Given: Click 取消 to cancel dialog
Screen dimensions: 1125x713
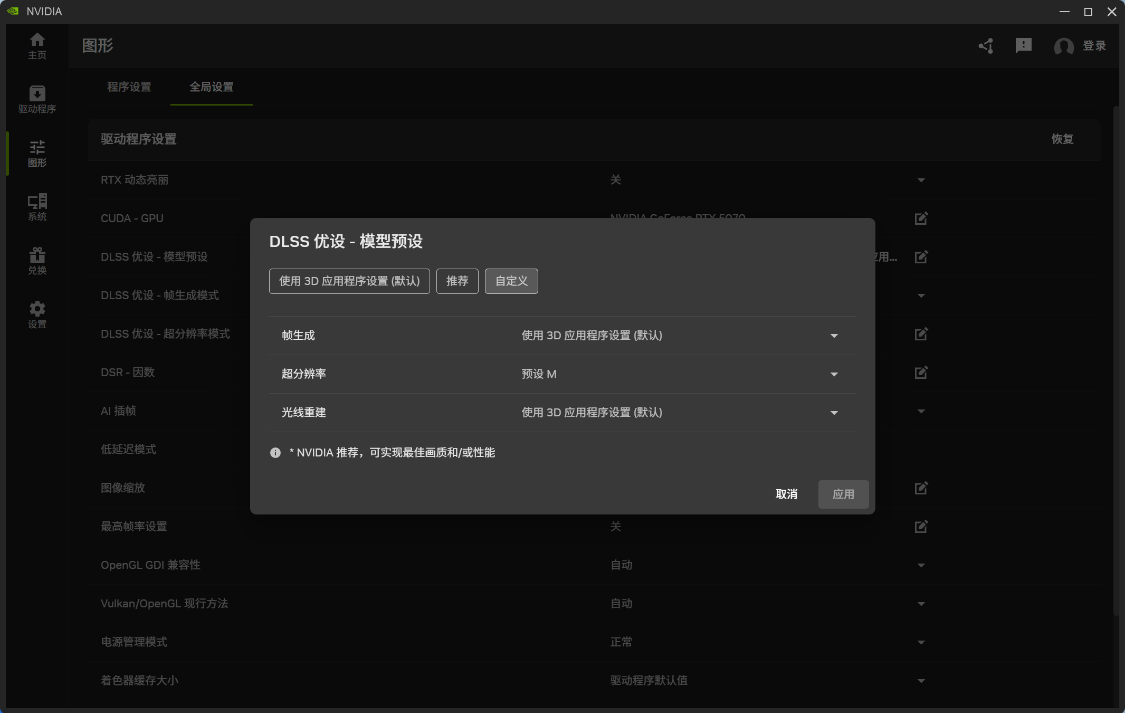Looking at the screenshot, I should pos(786,494).
